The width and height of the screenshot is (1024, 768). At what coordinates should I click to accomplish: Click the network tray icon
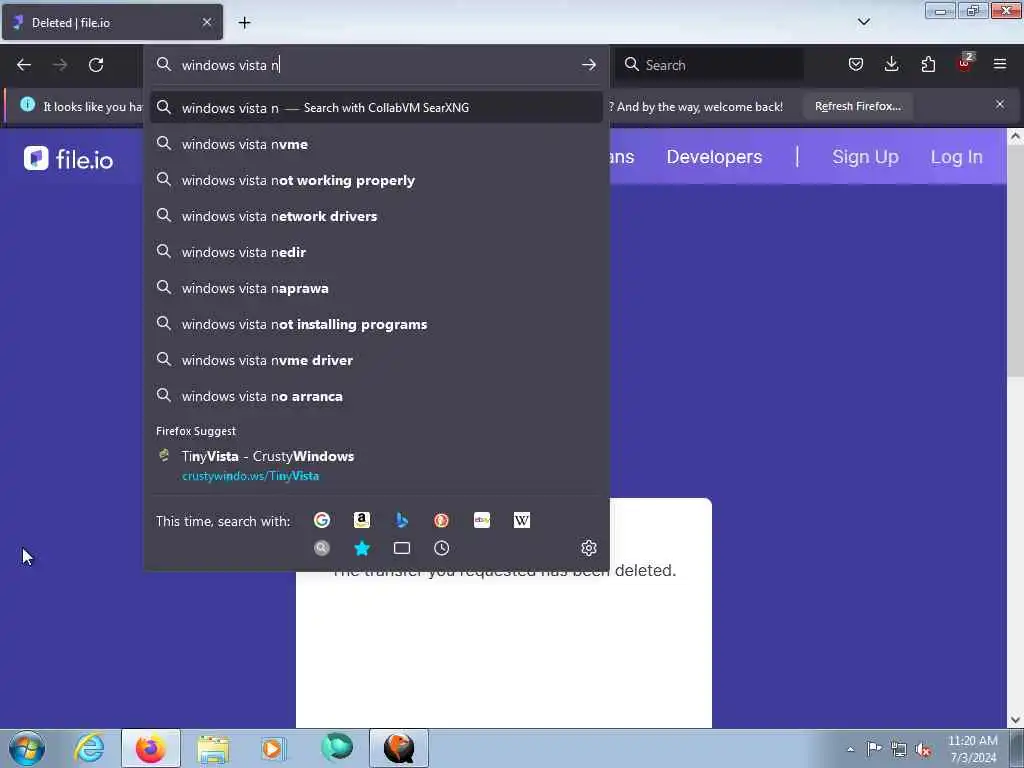click(x=899, y=750)
